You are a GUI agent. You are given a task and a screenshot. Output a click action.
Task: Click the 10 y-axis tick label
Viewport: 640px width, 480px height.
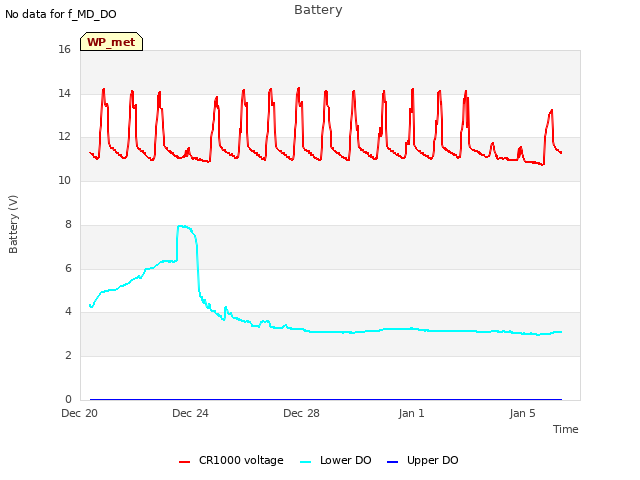click(64, 180)
